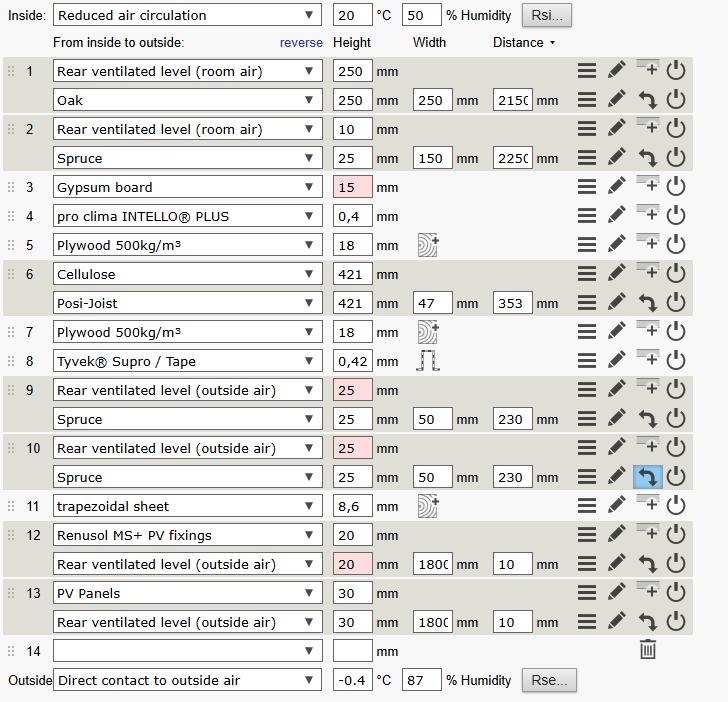Viewport: 728px width, 702px height.
Task: Click the pink height field for Gypsum board
Action: [352, 187]
